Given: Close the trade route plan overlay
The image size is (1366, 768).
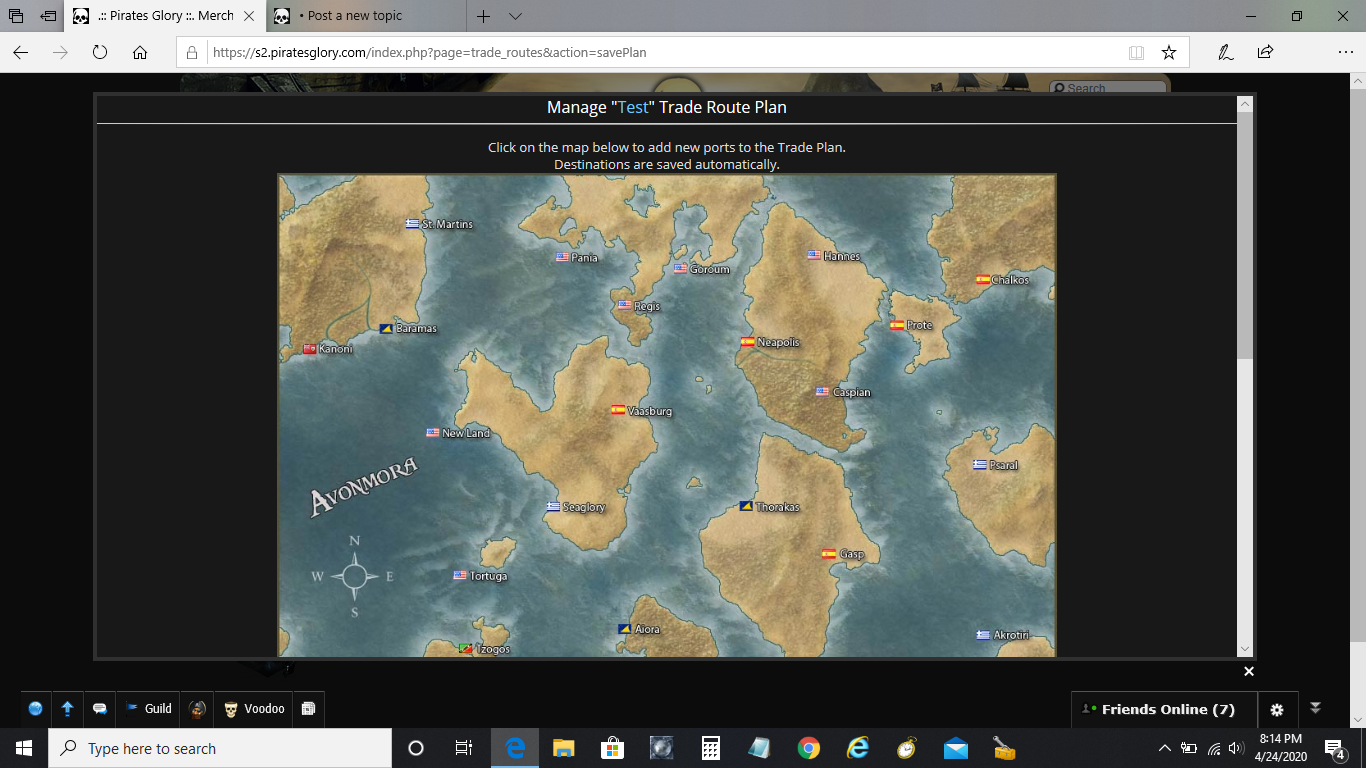Looking at the screenshot, I should [1248, 671].
